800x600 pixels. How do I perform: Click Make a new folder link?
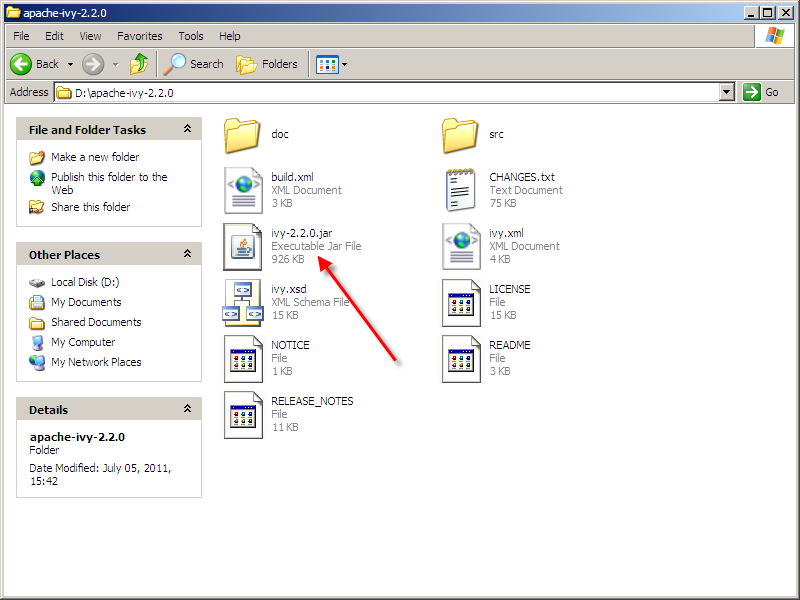coord(95,157)
